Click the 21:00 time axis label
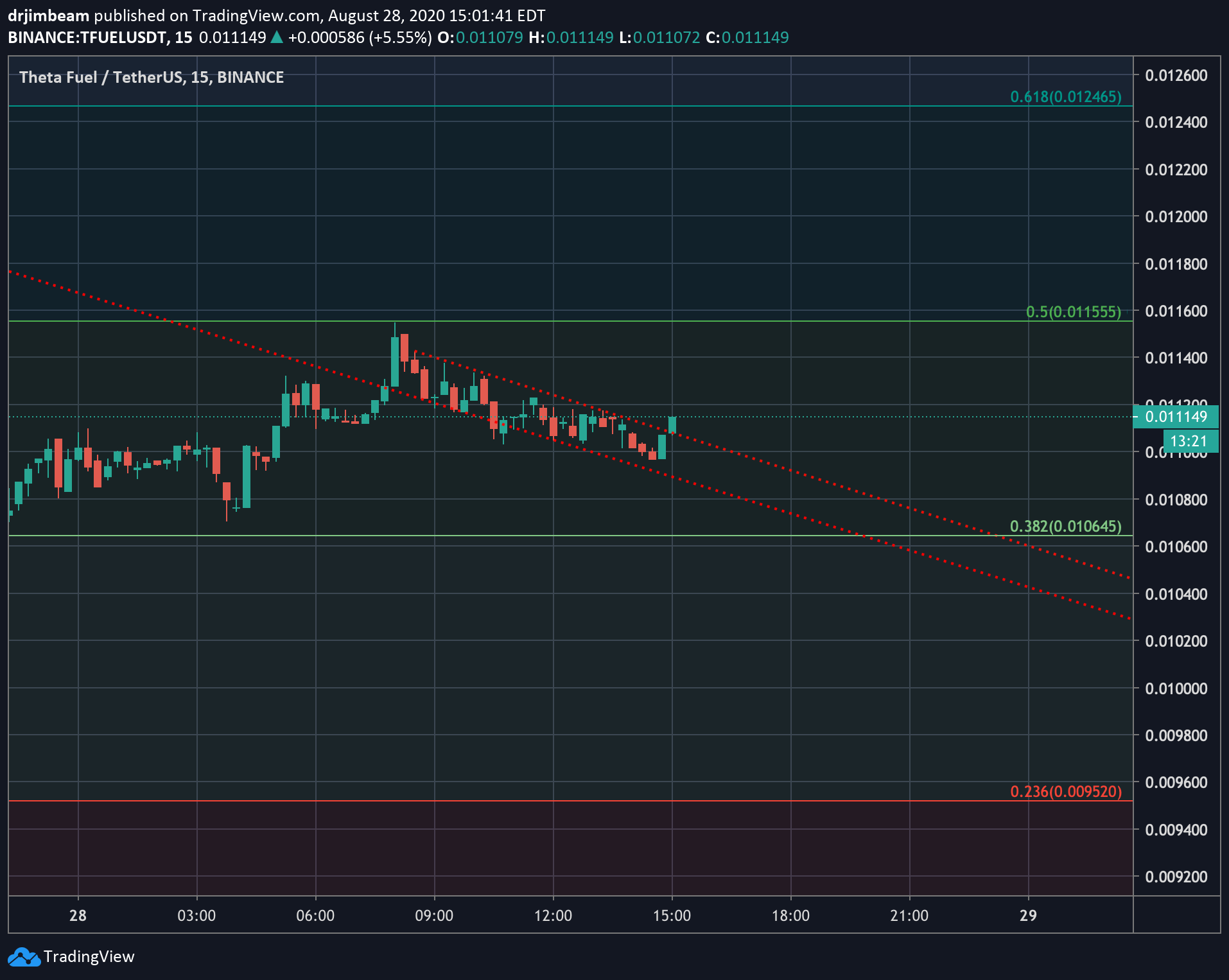The width and height of the screenshot is (1229, 980). (x=909, y=916)
